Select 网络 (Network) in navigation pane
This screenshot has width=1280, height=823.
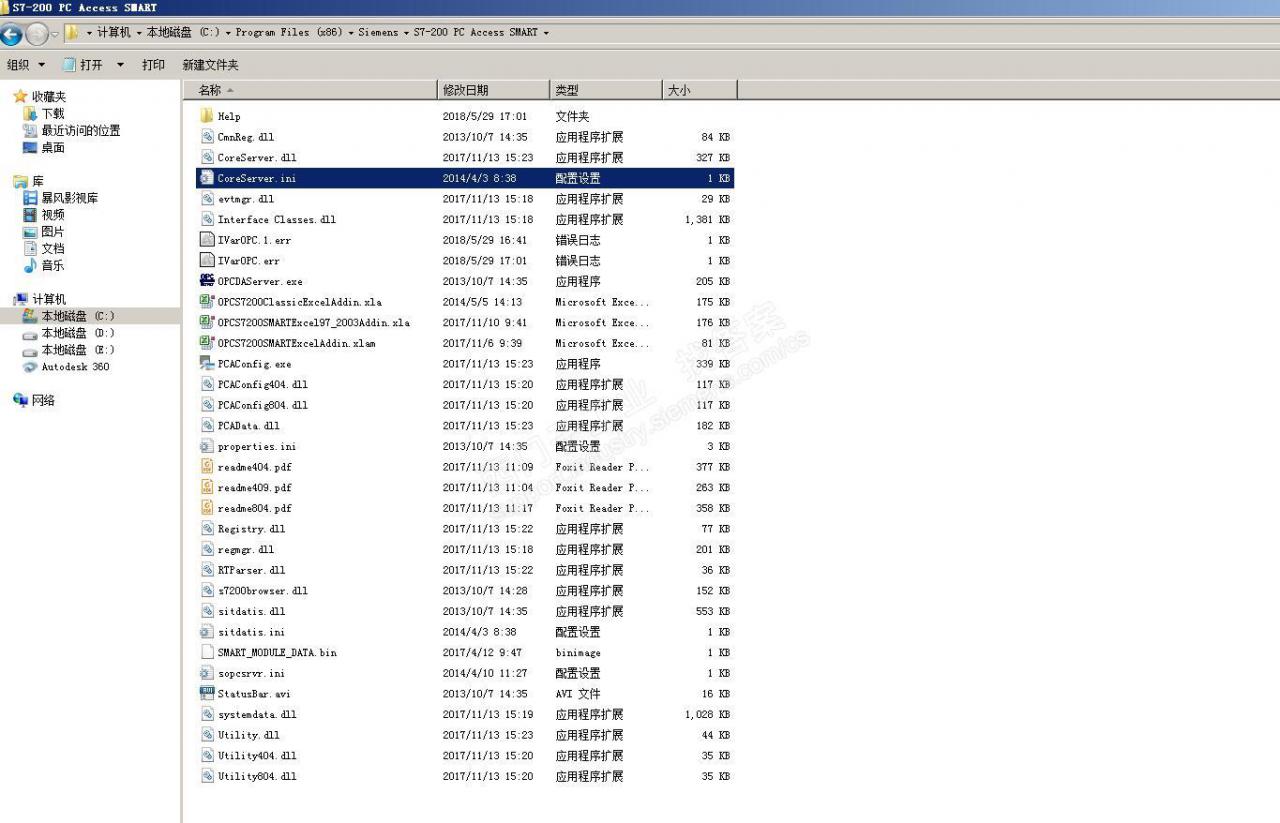click(43, 400)
